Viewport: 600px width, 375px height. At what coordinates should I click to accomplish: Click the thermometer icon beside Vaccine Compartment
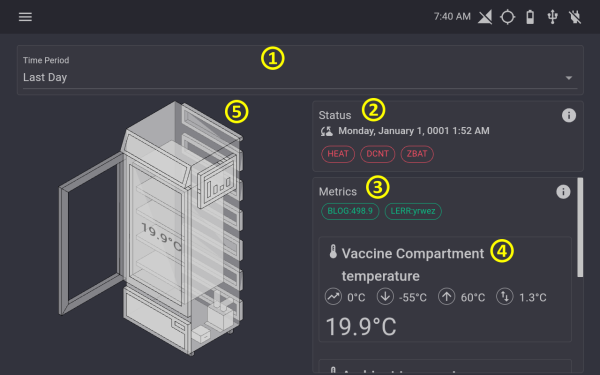click(x=333, y=252)
